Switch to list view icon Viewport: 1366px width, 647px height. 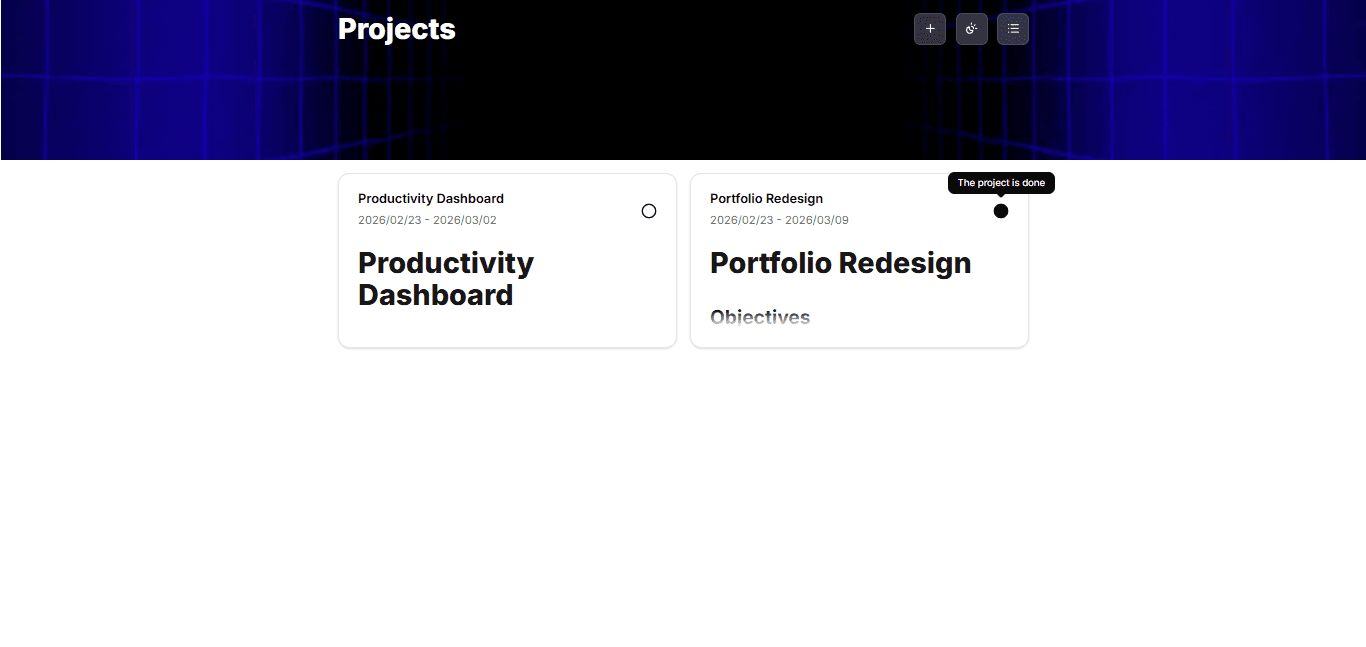click(x=1013, y=29)
